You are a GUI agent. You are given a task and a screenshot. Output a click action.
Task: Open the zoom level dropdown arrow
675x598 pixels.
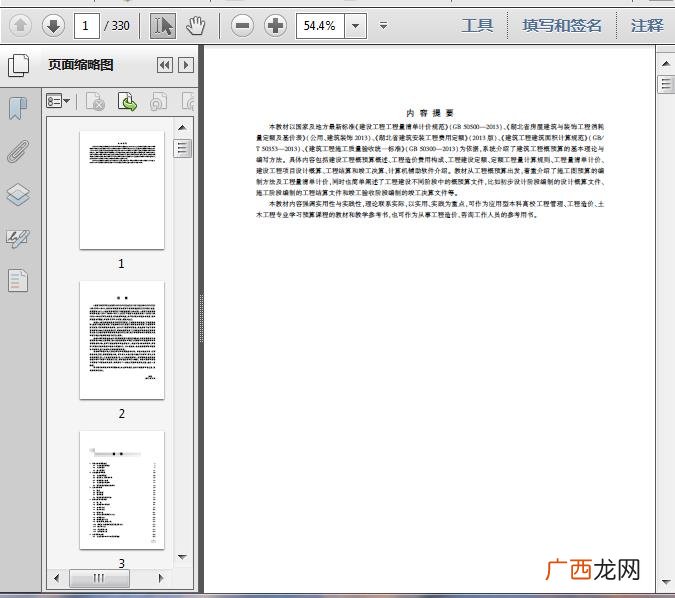[x=356, y=26]
